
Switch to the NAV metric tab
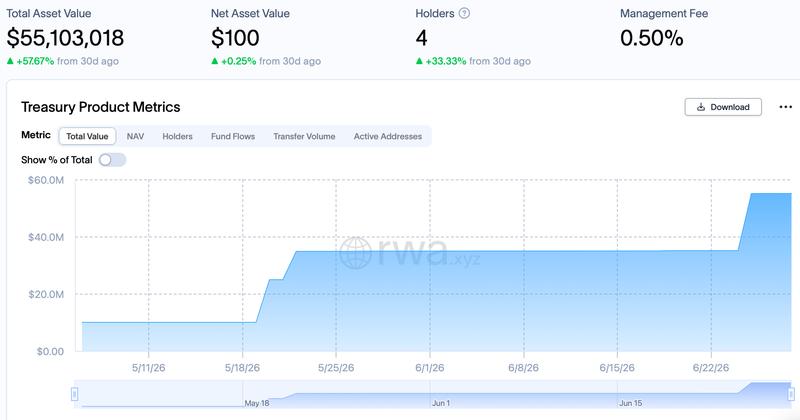[135, 136]
